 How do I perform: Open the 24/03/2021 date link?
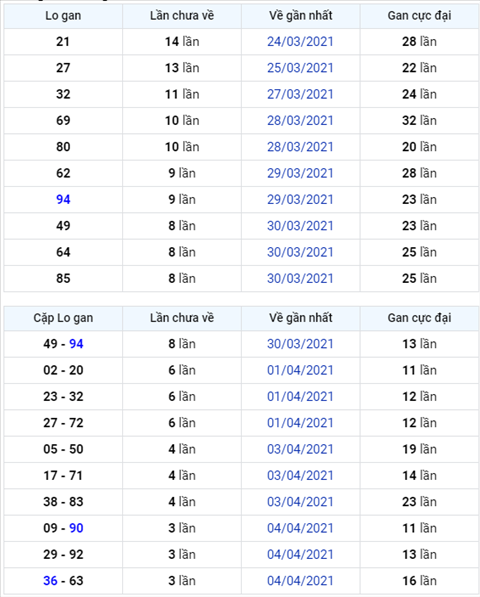click(300, 42)
